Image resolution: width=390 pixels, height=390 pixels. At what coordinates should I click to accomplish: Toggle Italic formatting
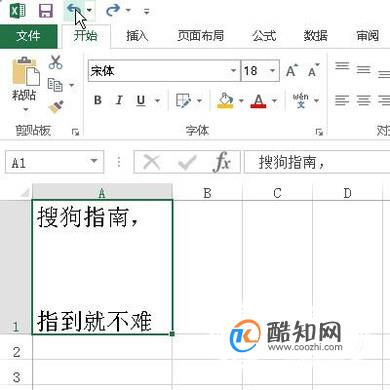119,100
